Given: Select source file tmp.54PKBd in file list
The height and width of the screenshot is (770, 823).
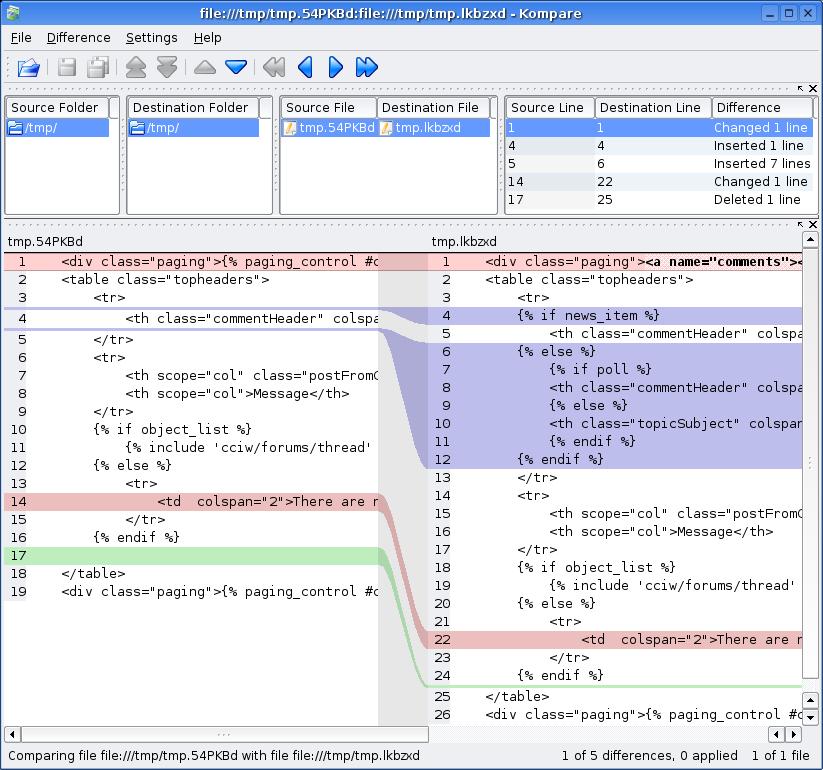Looking at the screenshot, I should 329,128.
